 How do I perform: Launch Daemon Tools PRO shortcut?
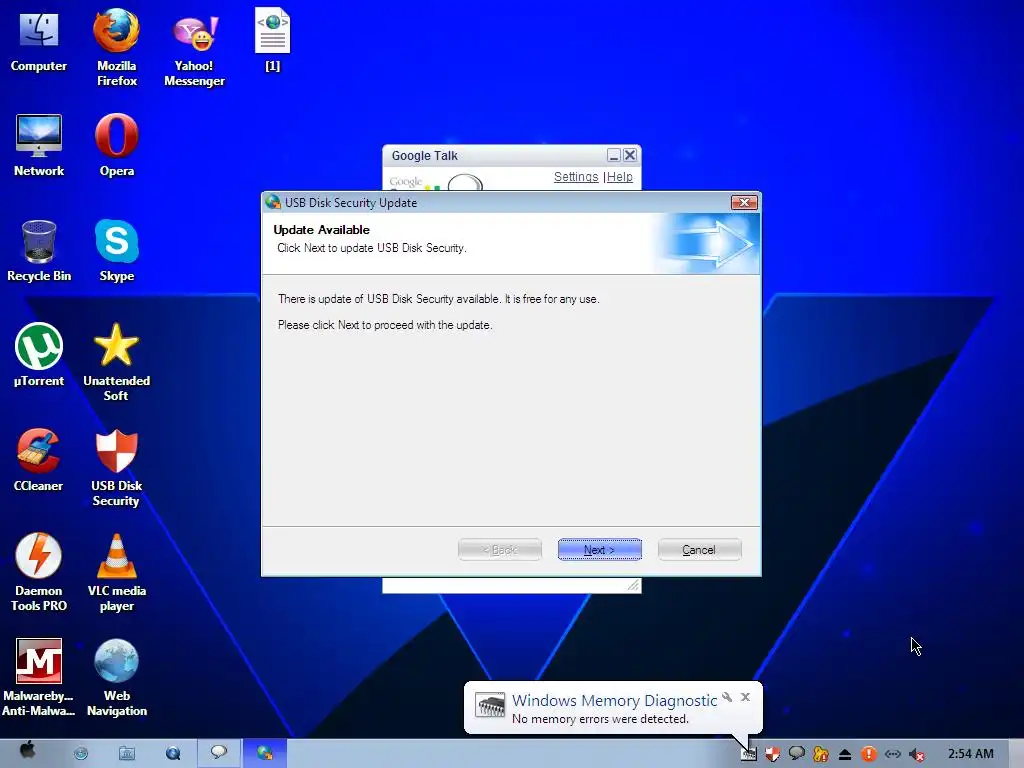(39, 573)
